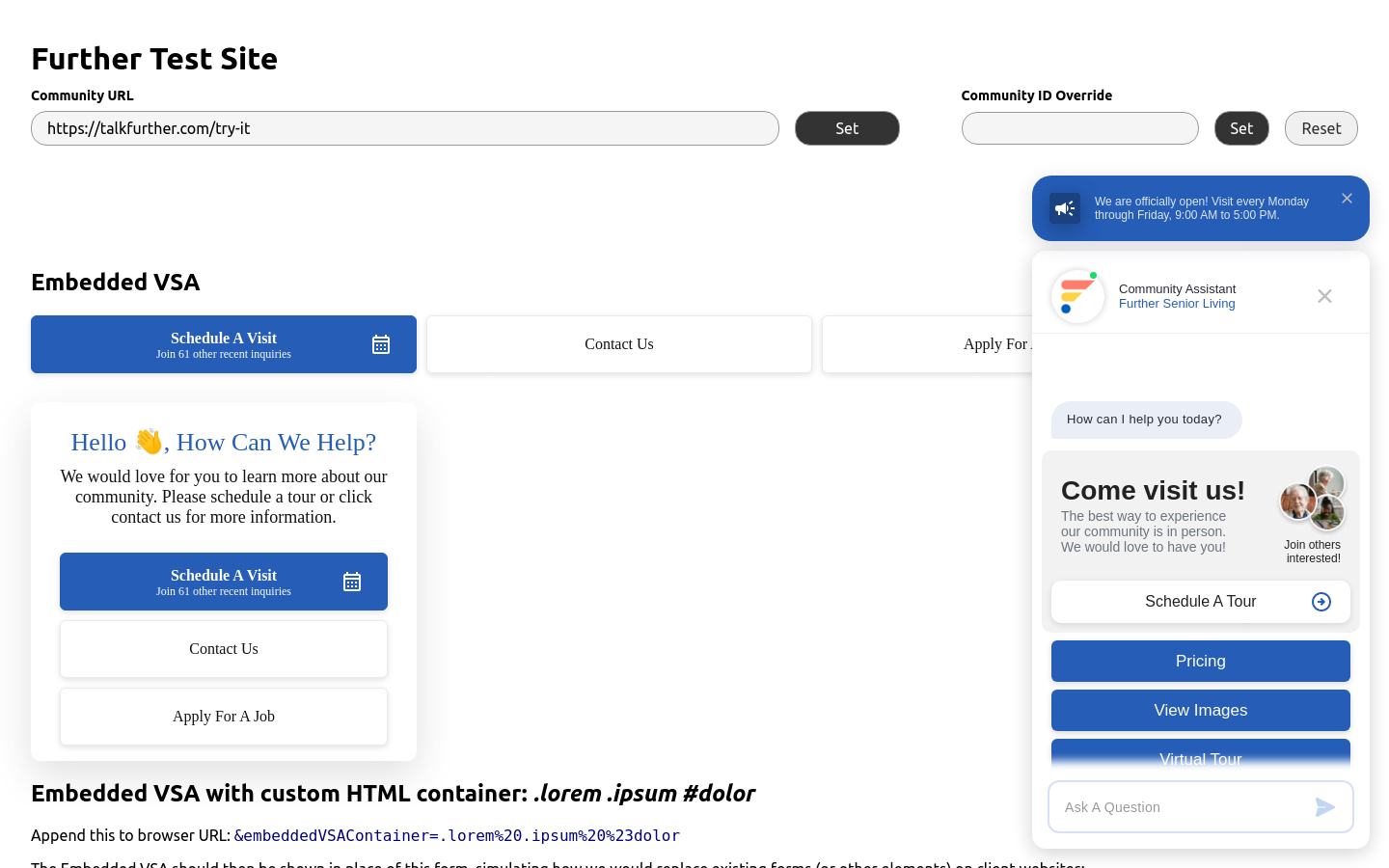Click the resident photos thumbnail cluster
The image size is (1389, 868).
point(1313,500)
